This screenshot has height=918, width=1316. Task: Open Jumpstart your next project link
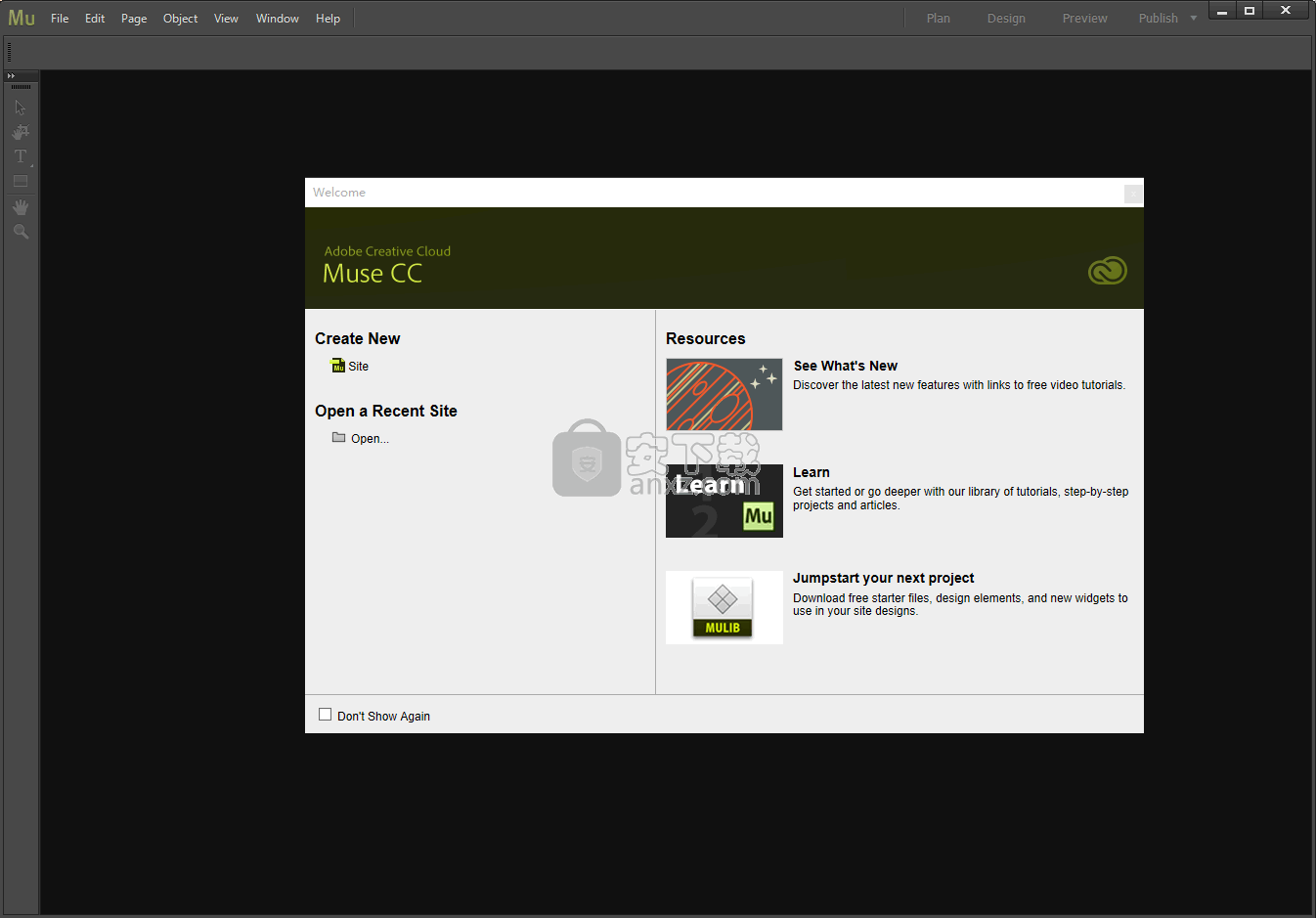[884, 578]
